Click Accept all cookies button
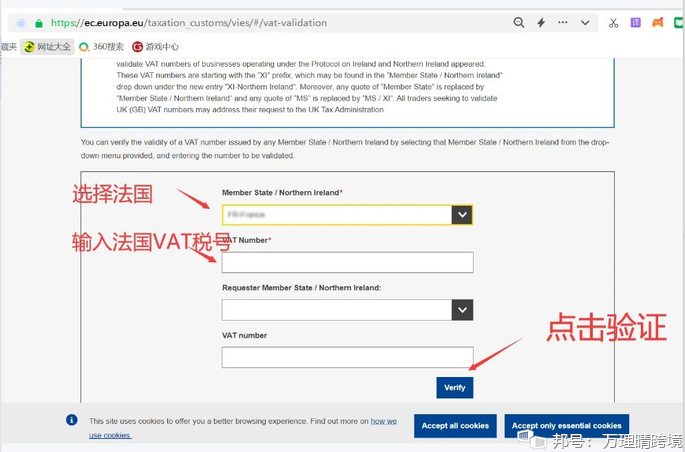 (455, 426)
